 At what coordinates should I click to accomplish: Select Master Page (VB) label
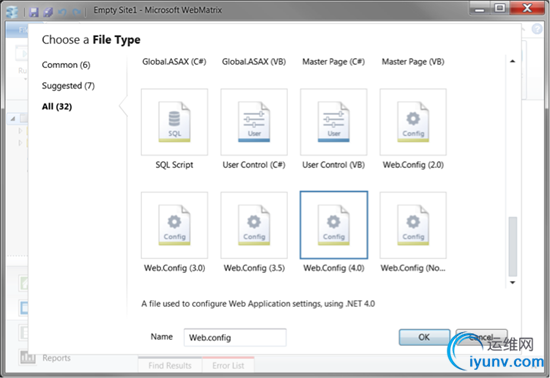413,62
